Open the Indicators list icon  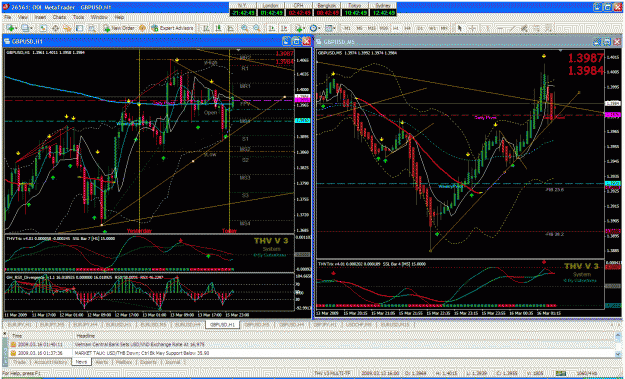click(298, 28)
